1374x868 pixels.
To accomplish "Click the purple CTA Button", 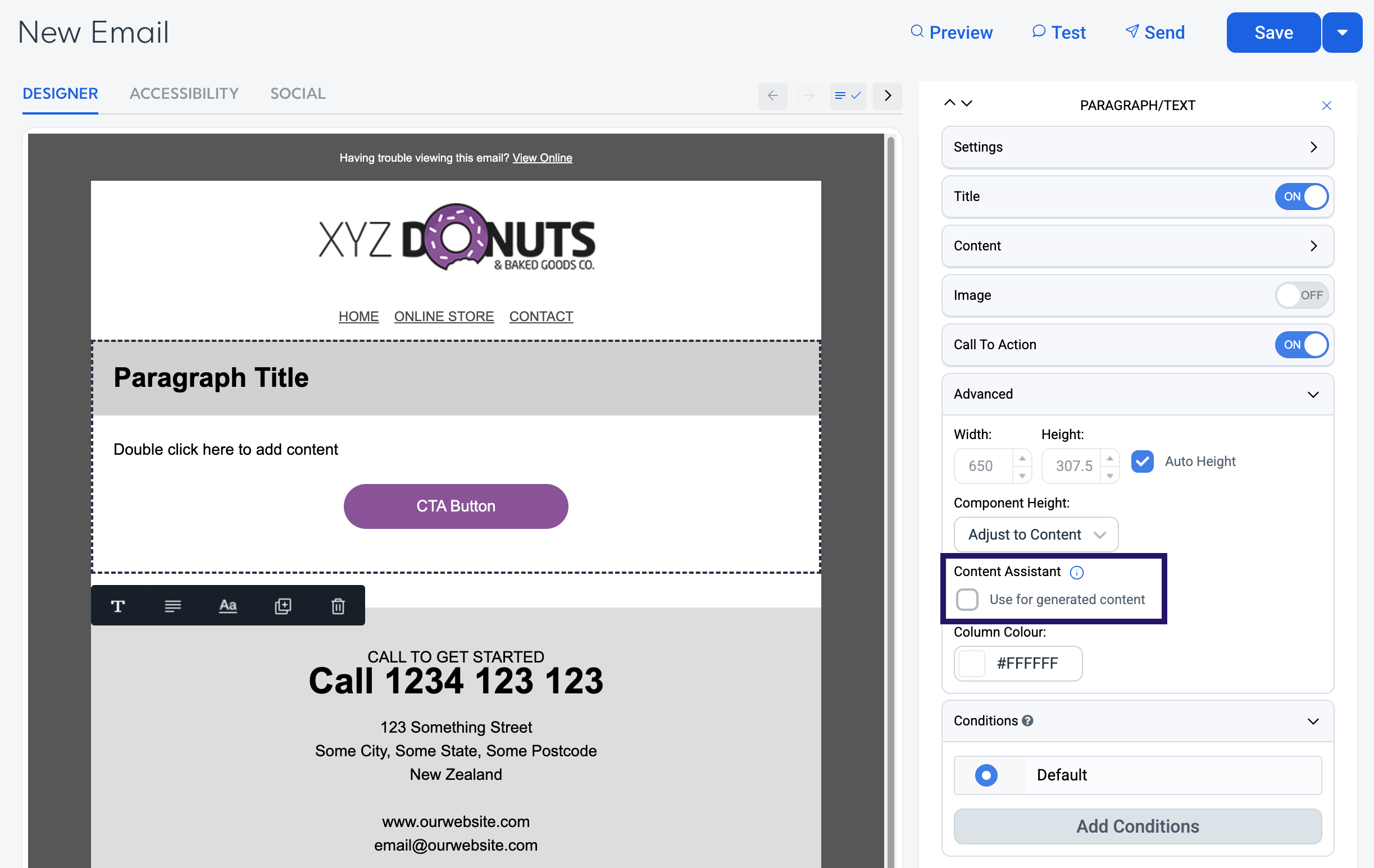I will tap(456, 506).
